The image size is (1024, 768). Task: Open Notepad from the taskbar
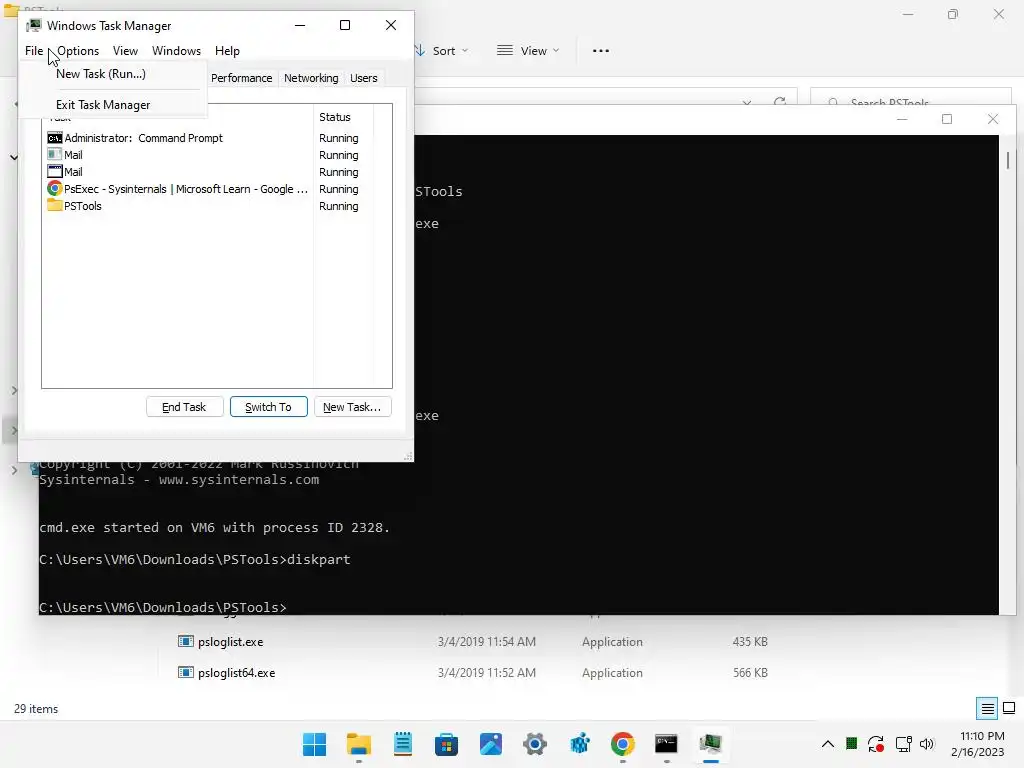click(403, 744)
